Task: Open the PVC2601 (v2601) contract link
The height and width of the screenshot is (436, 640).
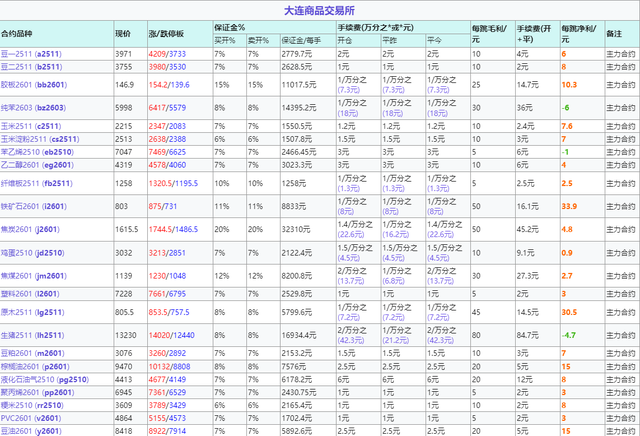Action: [x=31, y=418]
